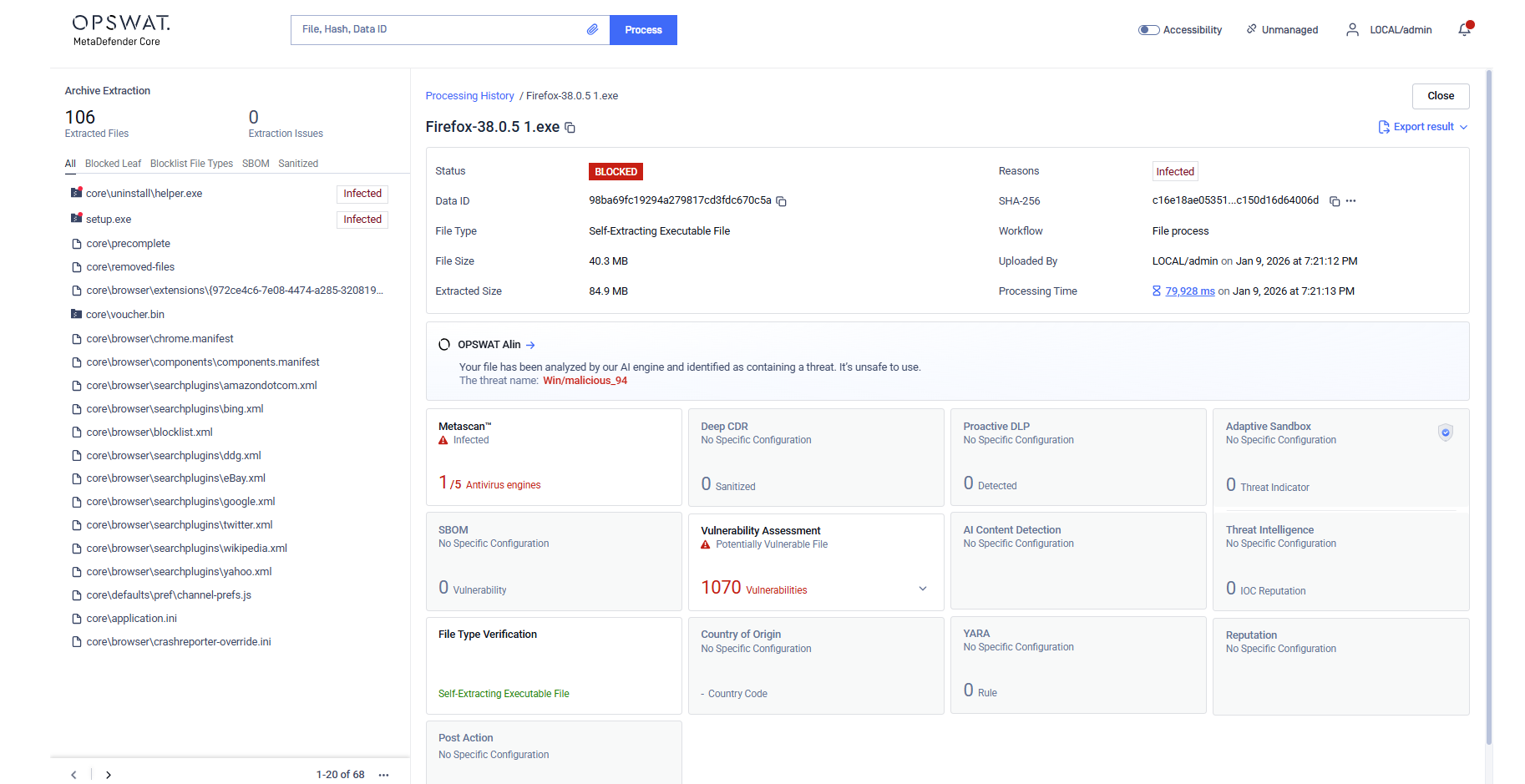Select core\uninstall\helper.exe in file list
The image size is (1525, 784).
point(144,194)
